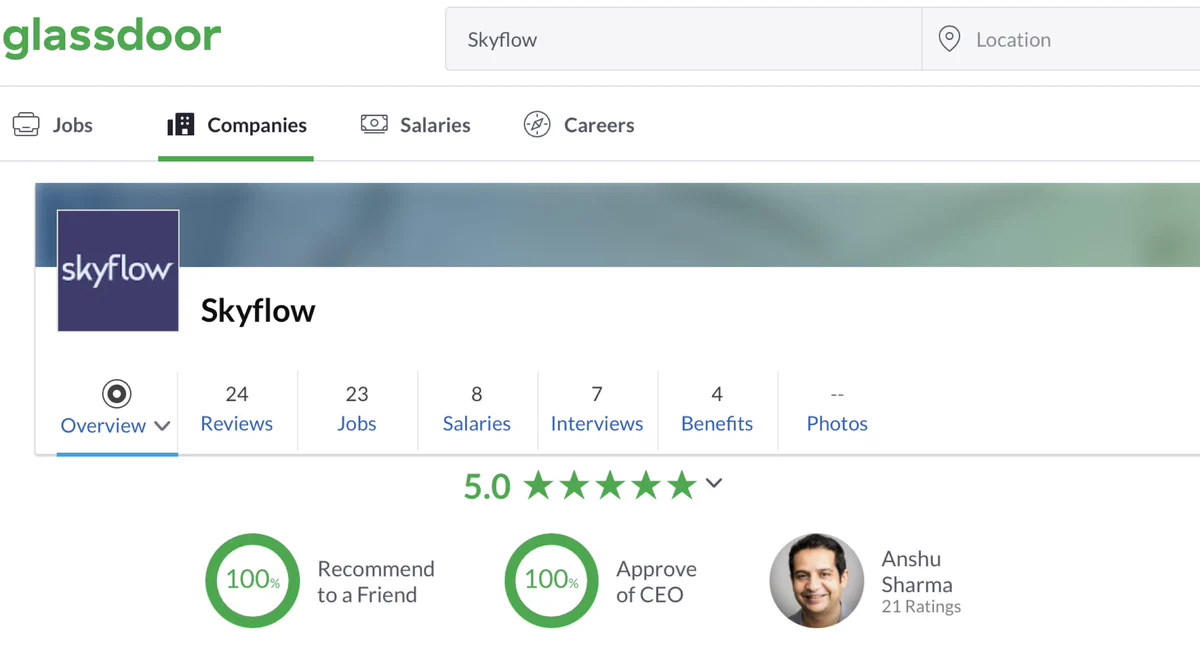
Task: Click the 100% Approve of CEO ring
Action: click(x=551, y=580)
